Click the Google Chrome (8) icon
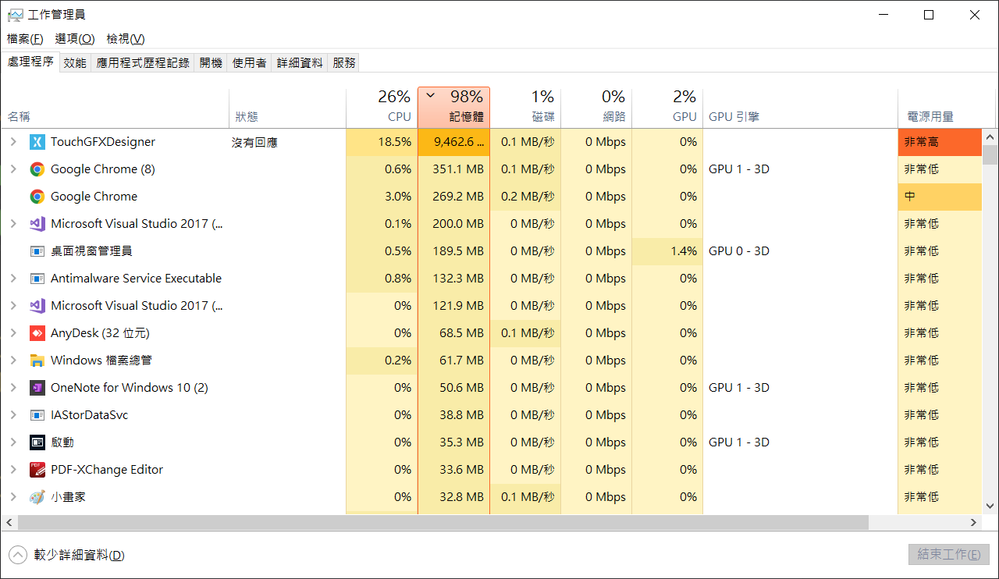Image resolution: width=999 pixels, height=579 pixels. 37,169
